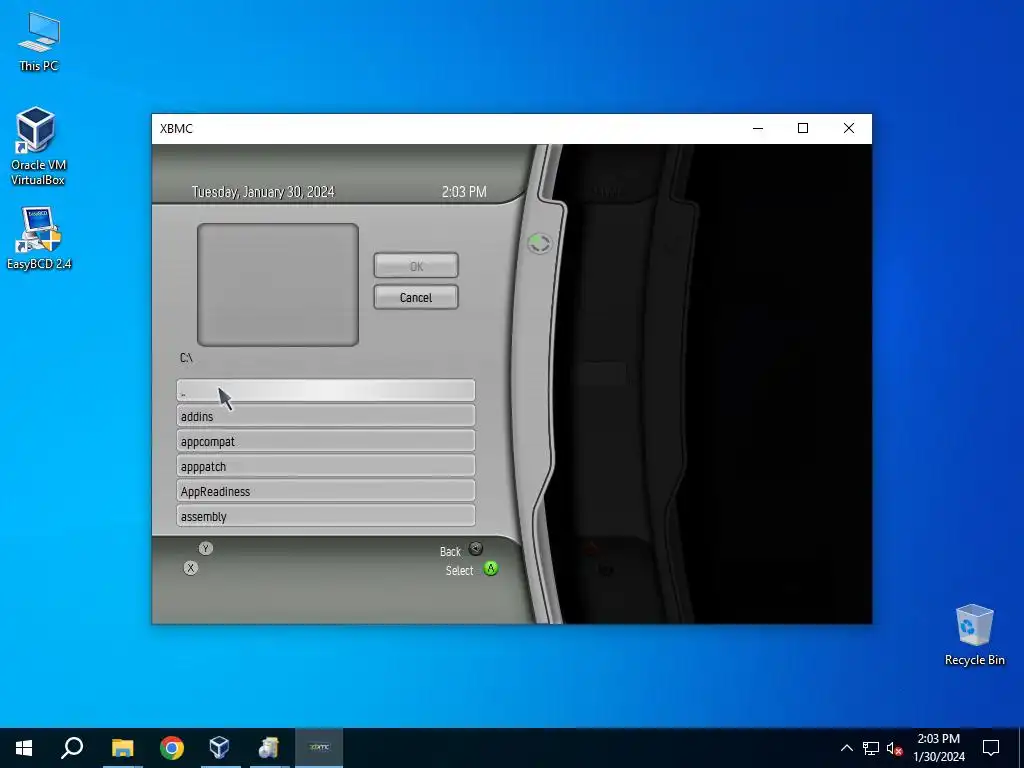Open the EasyBCD 2.4 desktop shortcut

coord(39,238)
